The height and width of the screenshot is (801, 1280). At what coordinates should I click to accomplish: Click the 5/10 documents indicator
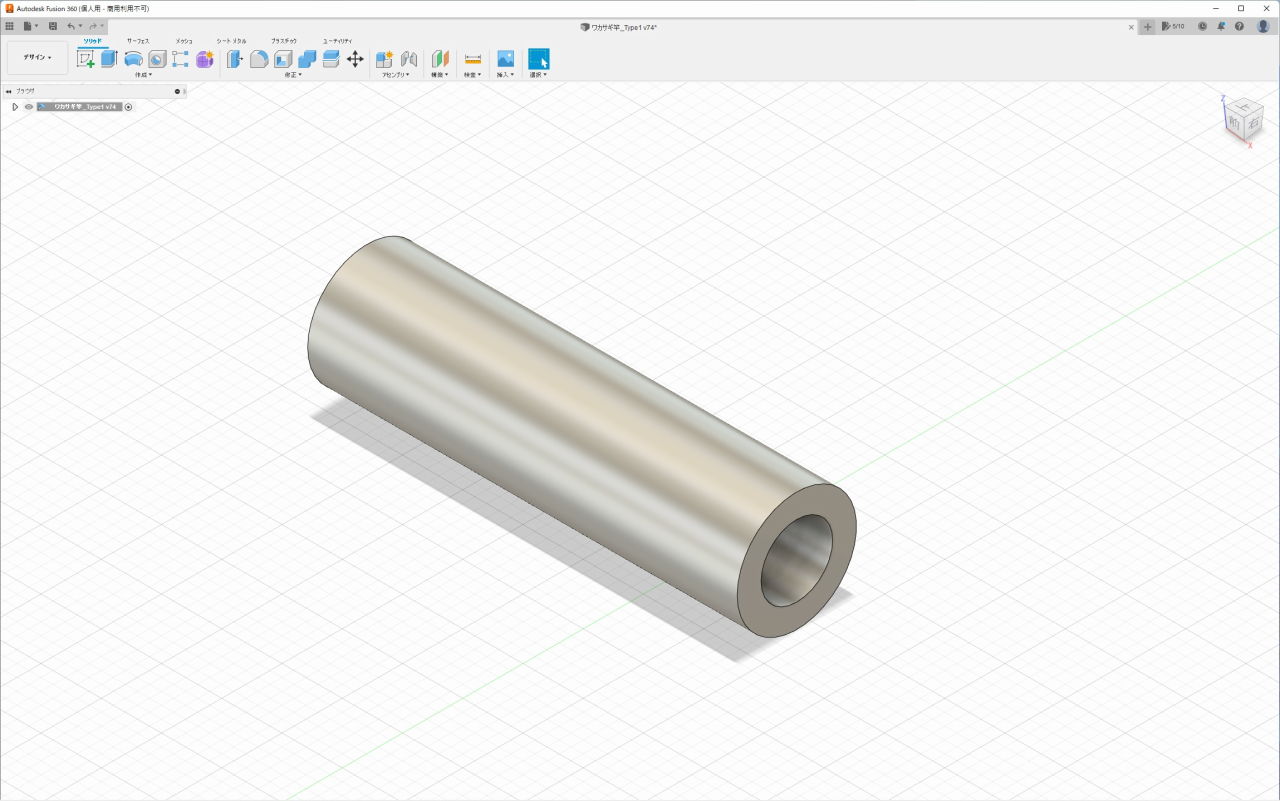click(1173, 26)
